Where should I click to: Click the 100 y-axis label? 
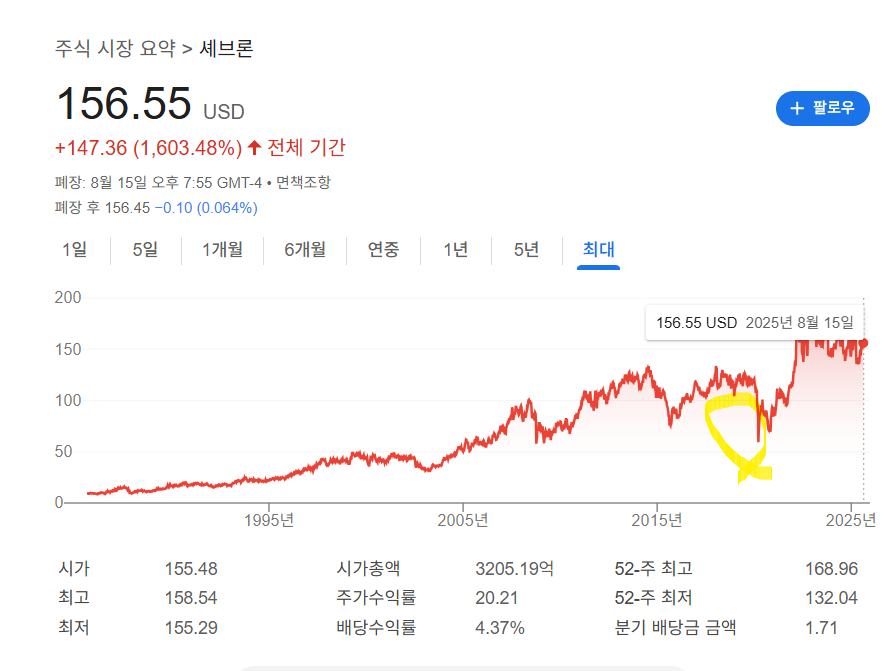(x=68, y=400)
